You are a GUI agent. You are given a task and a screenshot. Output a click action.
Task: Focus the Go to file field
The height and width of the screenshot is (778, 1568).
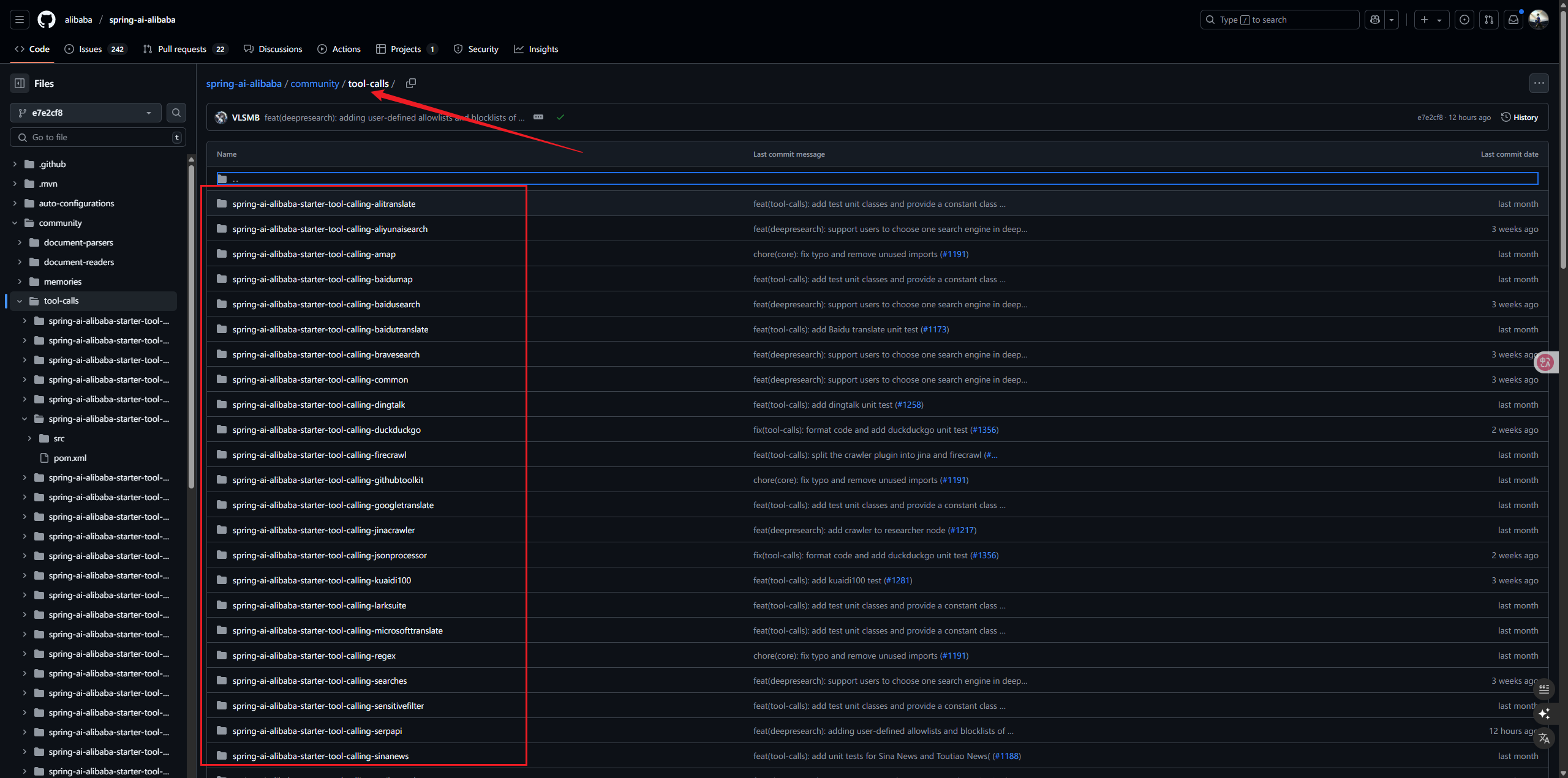tap(98, 137)
